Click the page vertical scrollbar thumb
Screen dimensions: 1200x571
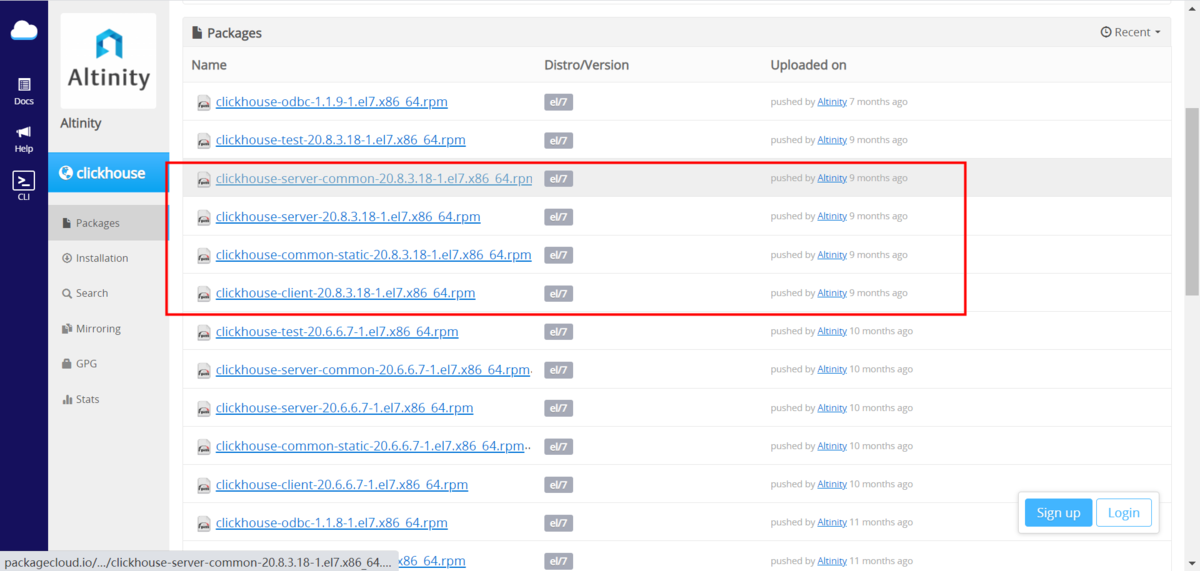(x=1191, y=201)
